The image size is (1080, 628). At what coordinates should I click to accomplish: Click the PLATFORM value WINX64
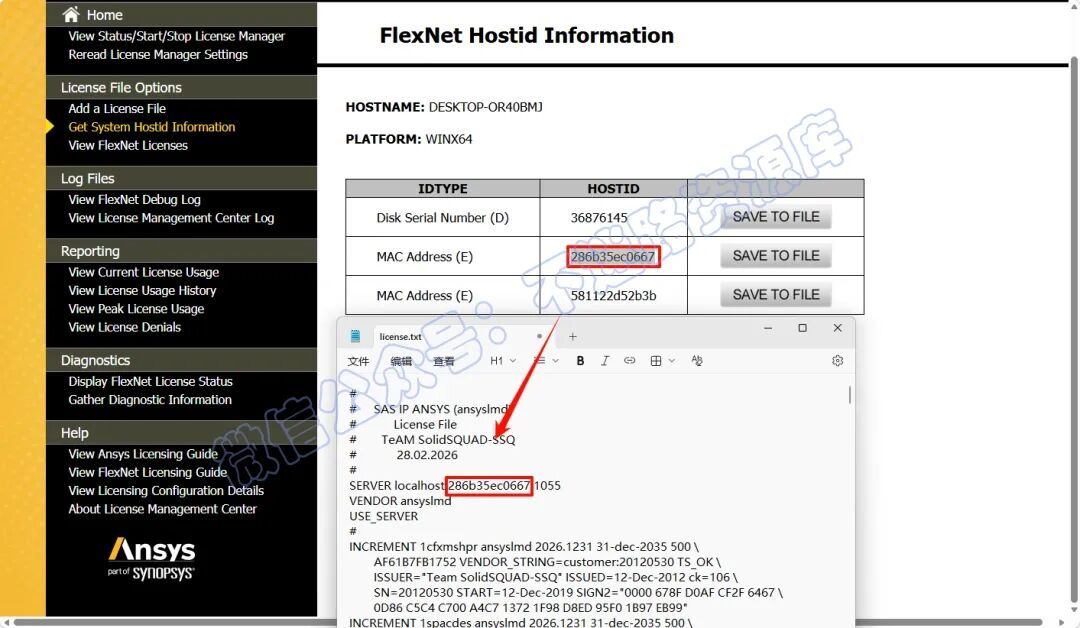(449, 139)
